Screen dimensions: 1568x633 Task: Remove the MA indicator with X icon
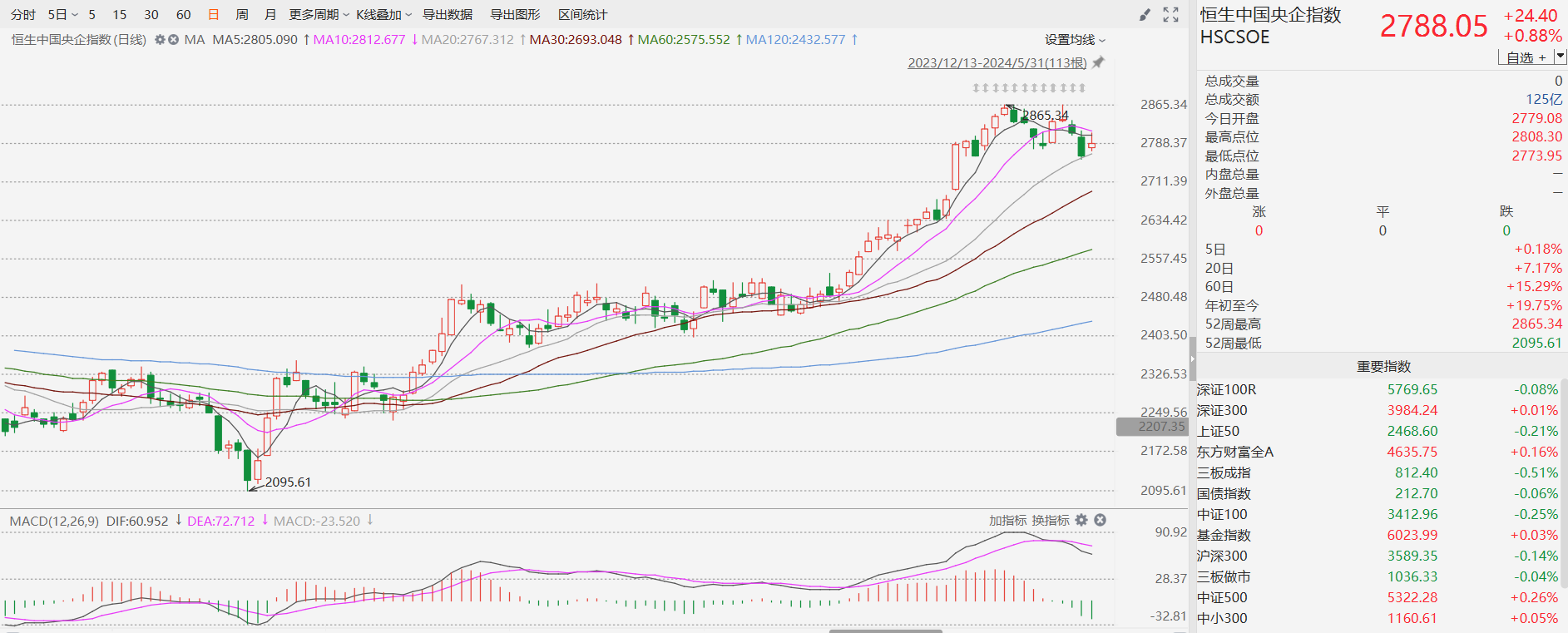(173, 40)
